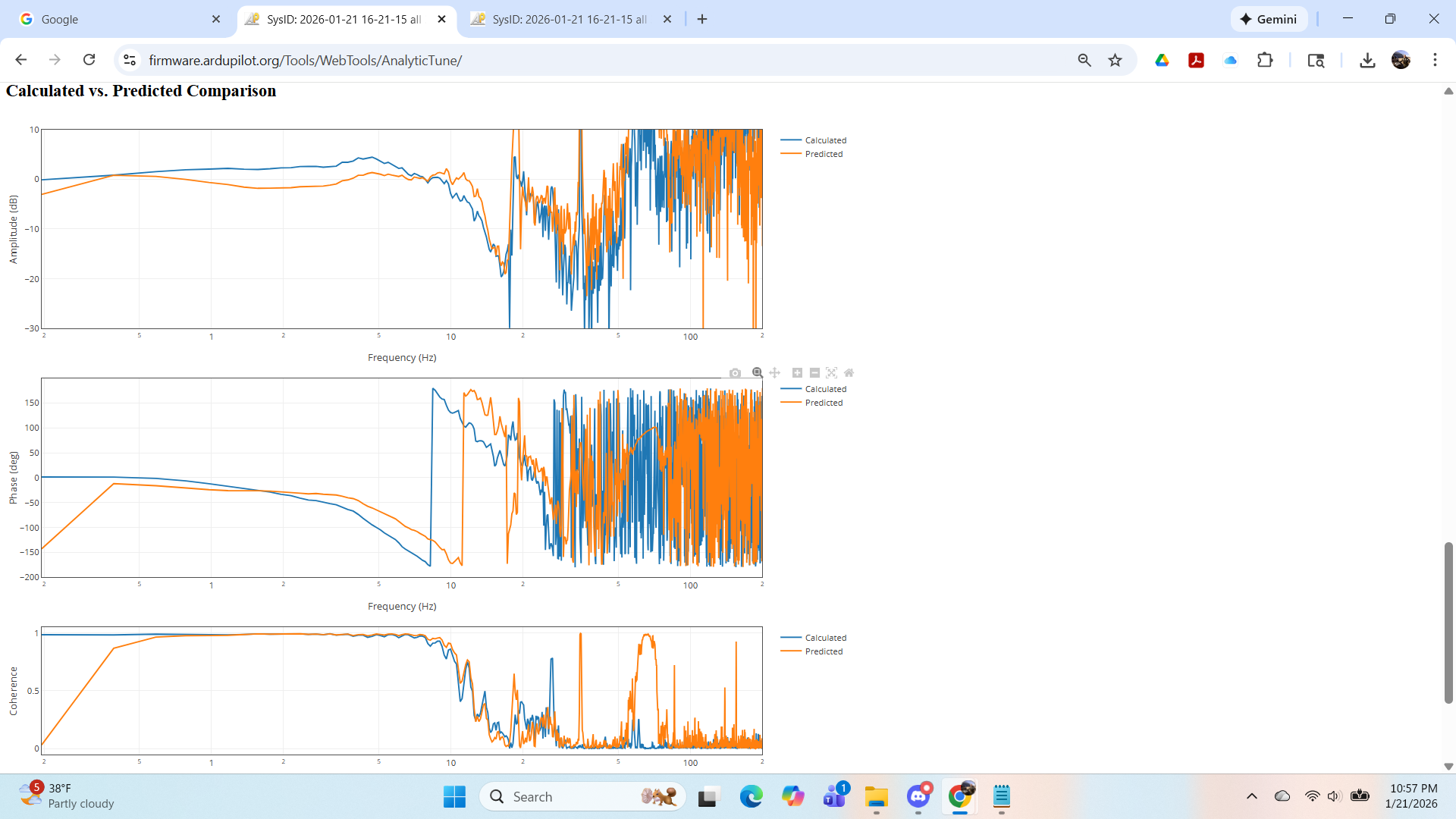Expand the Windows system tray hidden icons chevron
The image size is (1456, 819).
[1252, 796]
